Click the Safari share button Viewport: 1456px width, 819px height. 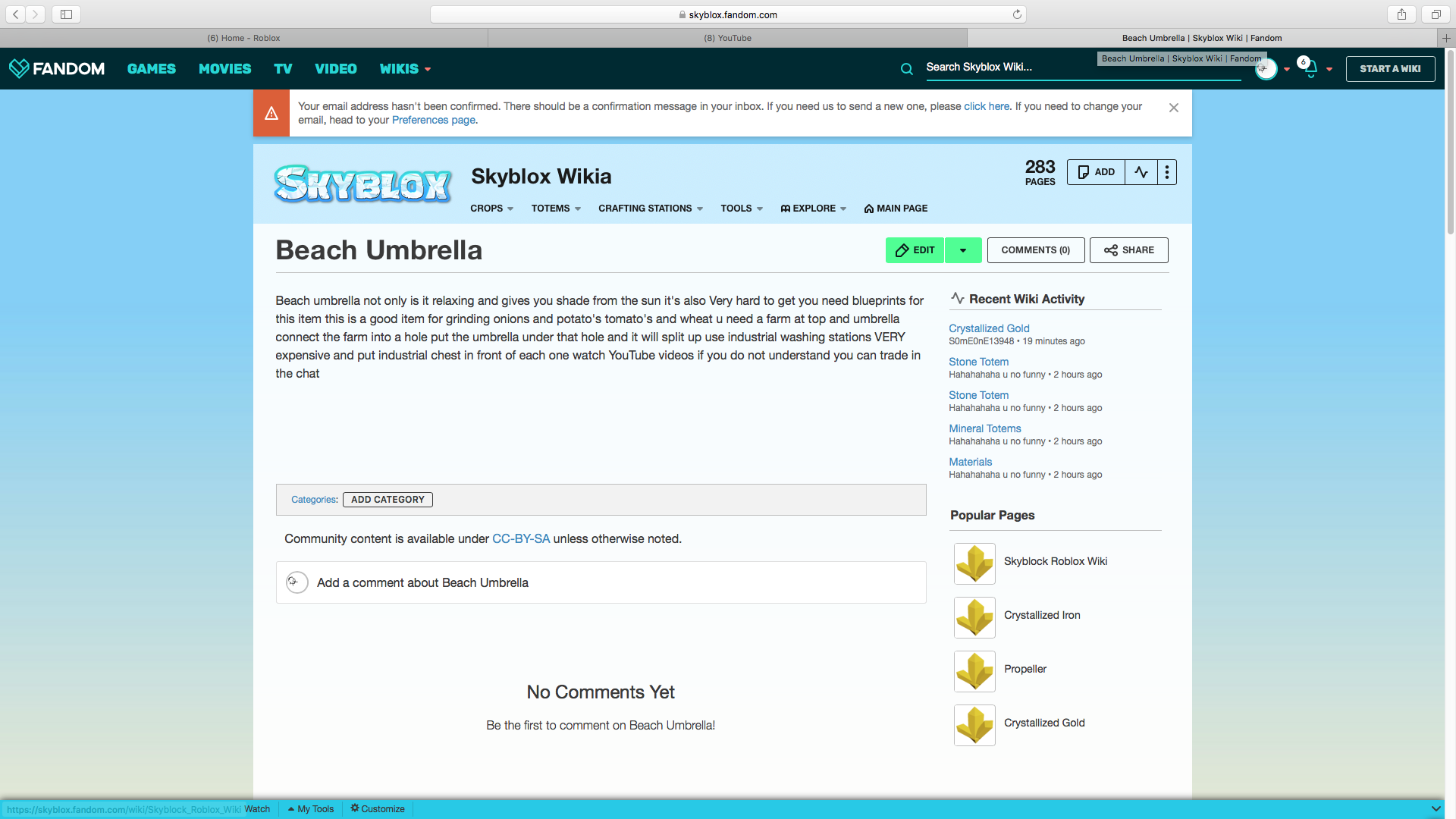1401,14
